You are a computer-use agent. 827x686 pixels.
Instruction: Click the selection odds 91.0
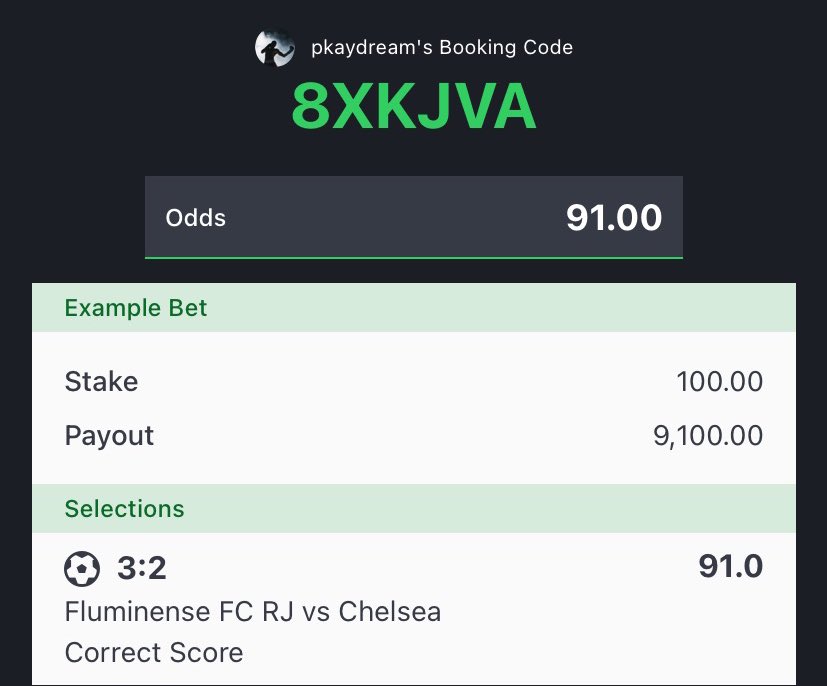(x=730, y=566)
